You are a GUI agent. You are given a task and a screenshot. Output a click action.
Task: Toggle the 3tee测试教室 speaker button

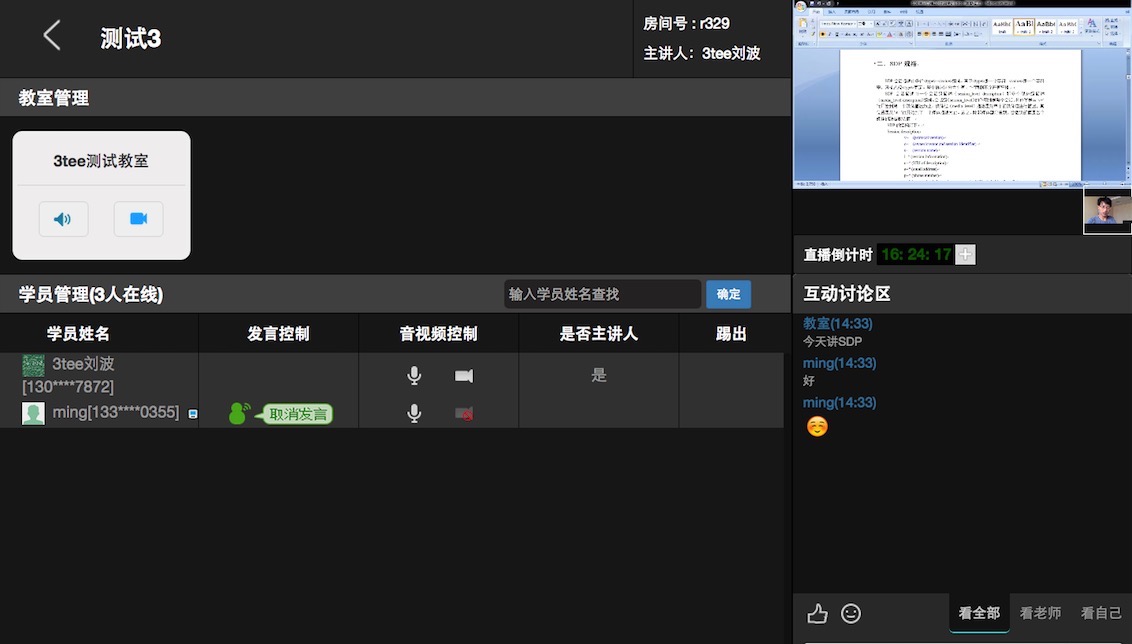click(x=63, y=219)
